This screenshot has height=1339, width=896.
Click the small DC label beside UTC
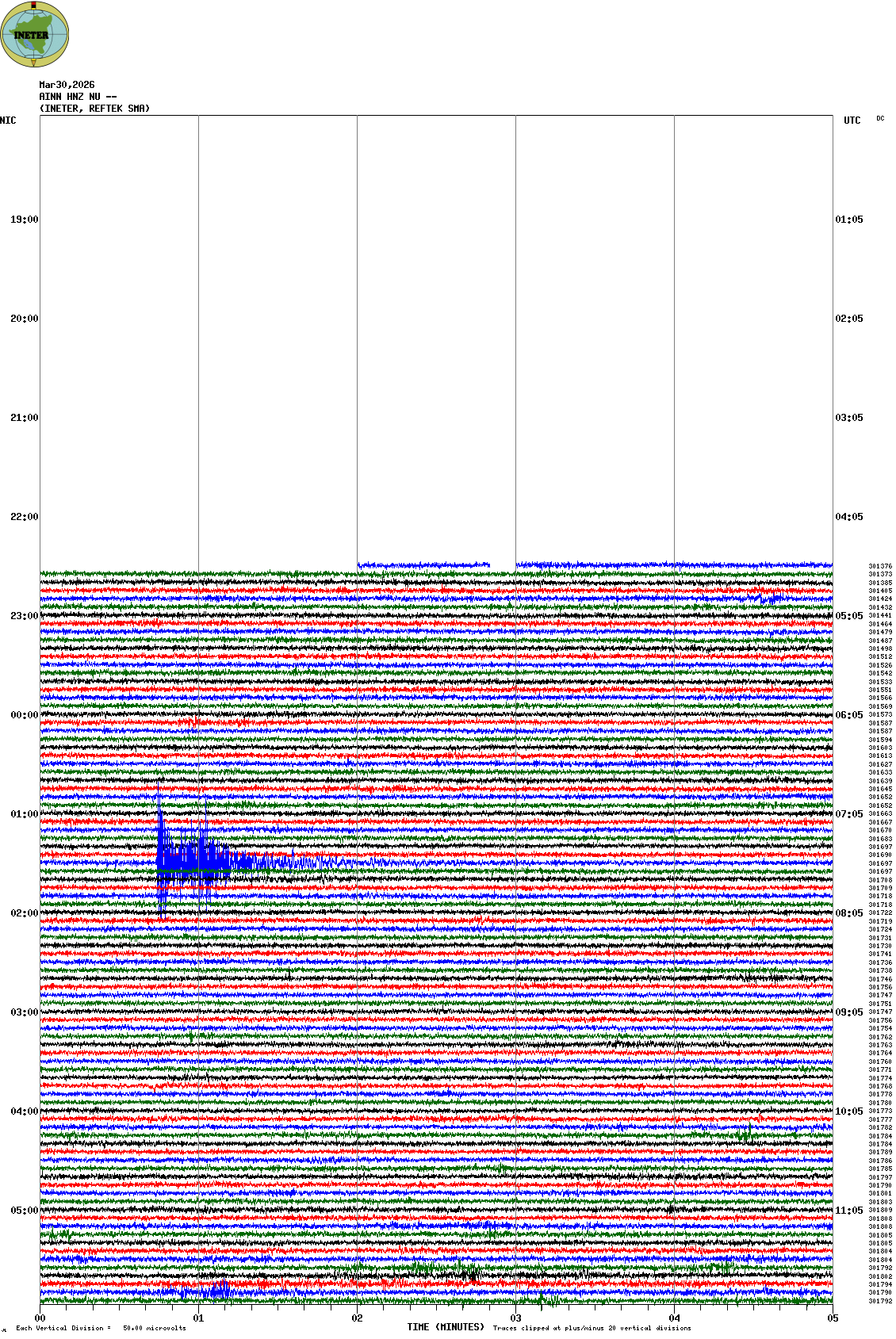tap(880, 119)
